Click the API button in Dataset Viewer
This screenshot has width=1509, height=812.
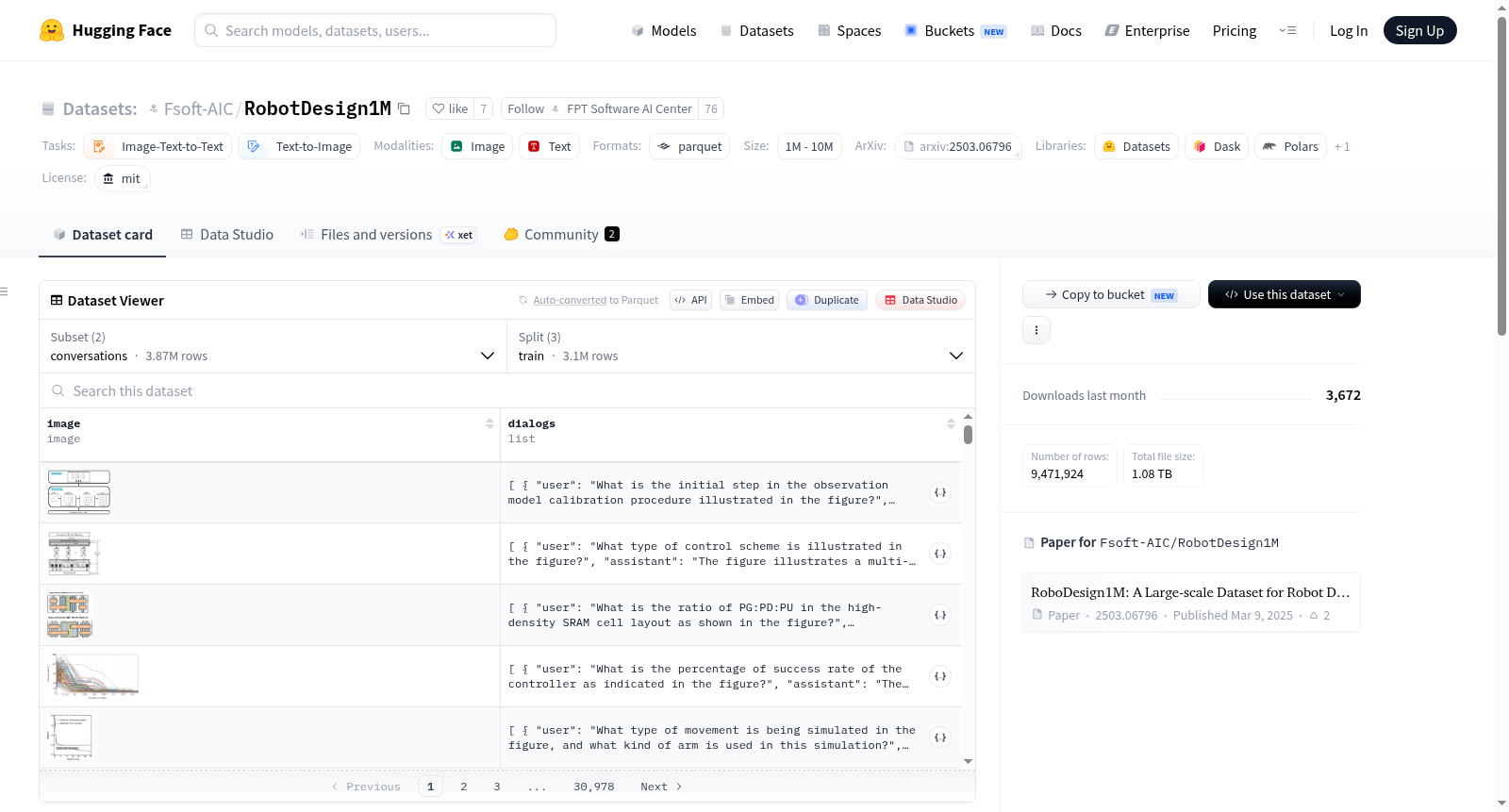tap(690, 300)
